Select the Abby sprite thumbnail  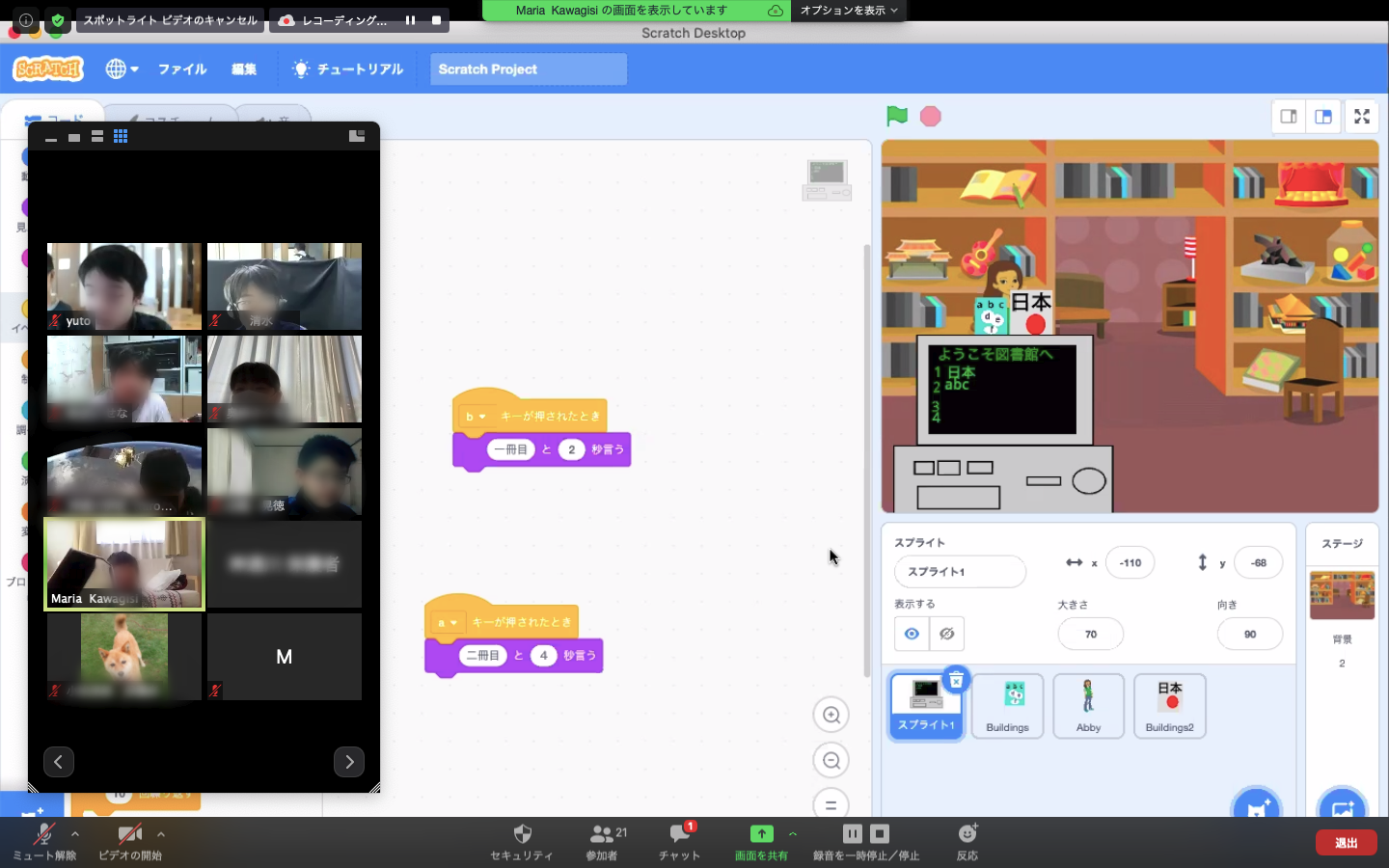click(1088, 706)
